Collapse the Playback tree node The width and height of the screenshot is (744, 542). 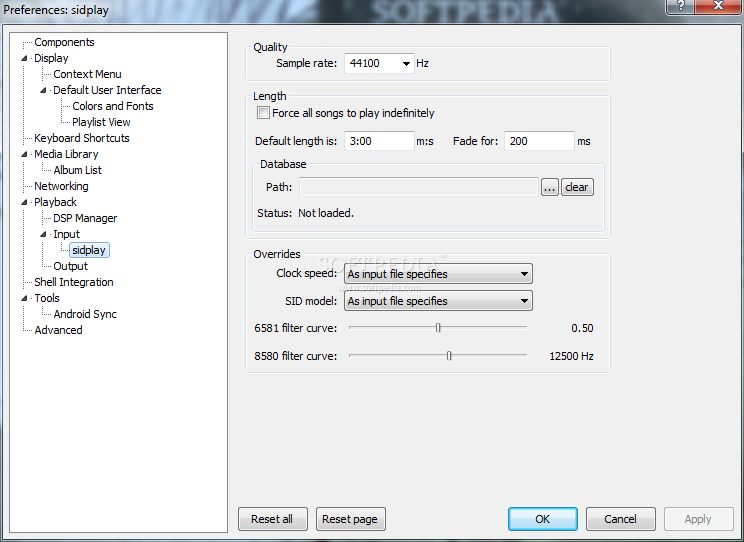point(24,202)
